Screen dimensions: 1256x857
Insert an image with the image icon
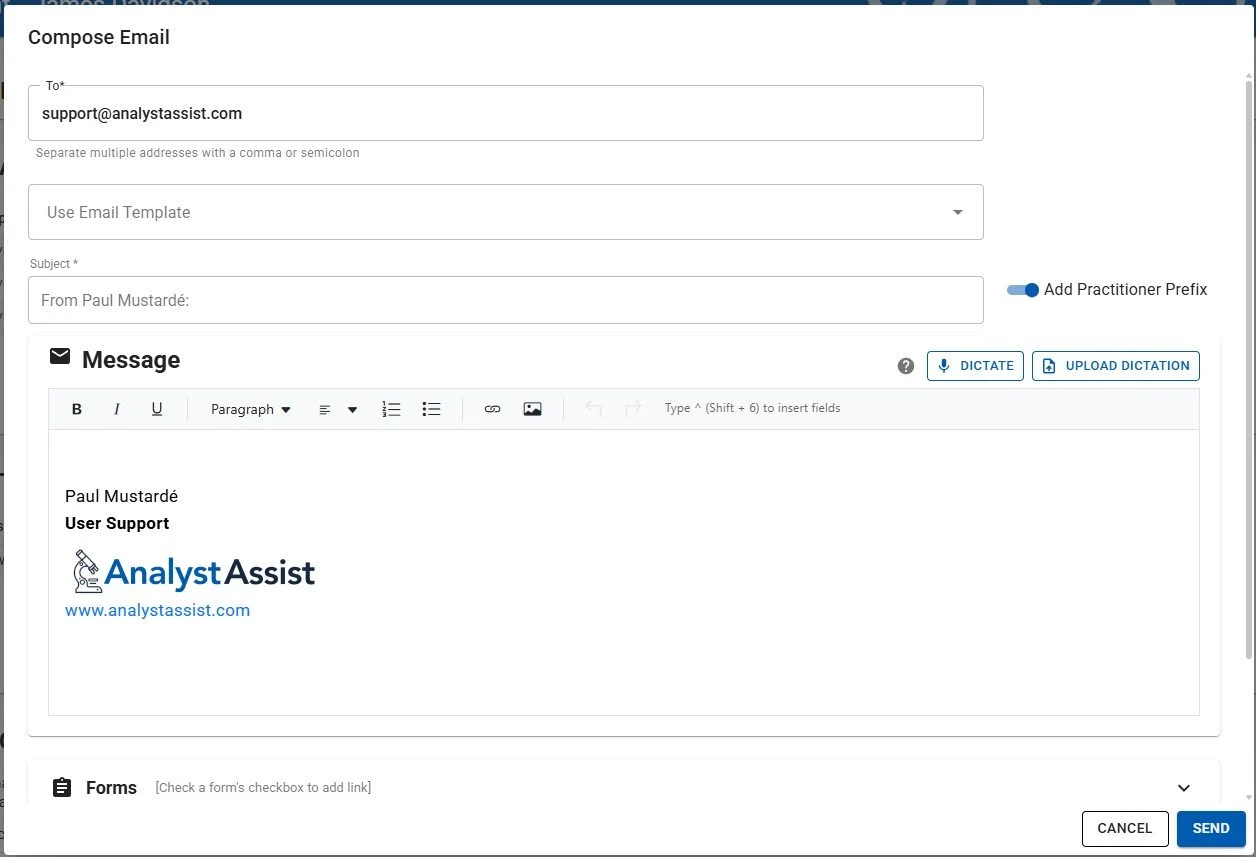click(532, 409)
